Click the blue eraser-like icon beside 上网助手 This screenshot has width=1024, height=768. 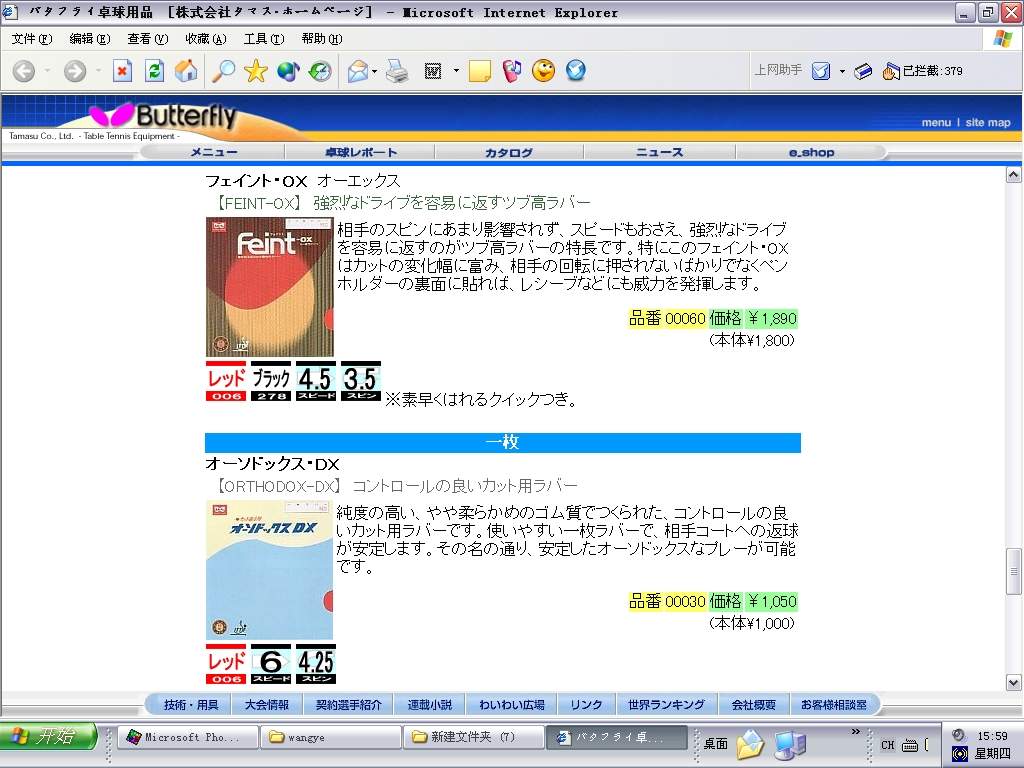pyautogui.click(x=863, y=71)
